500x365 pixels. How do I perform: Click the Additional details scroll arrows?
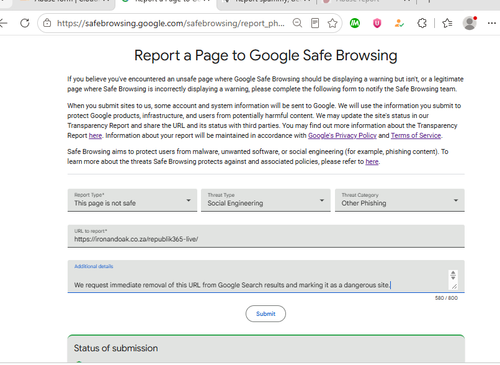[453, 275]
